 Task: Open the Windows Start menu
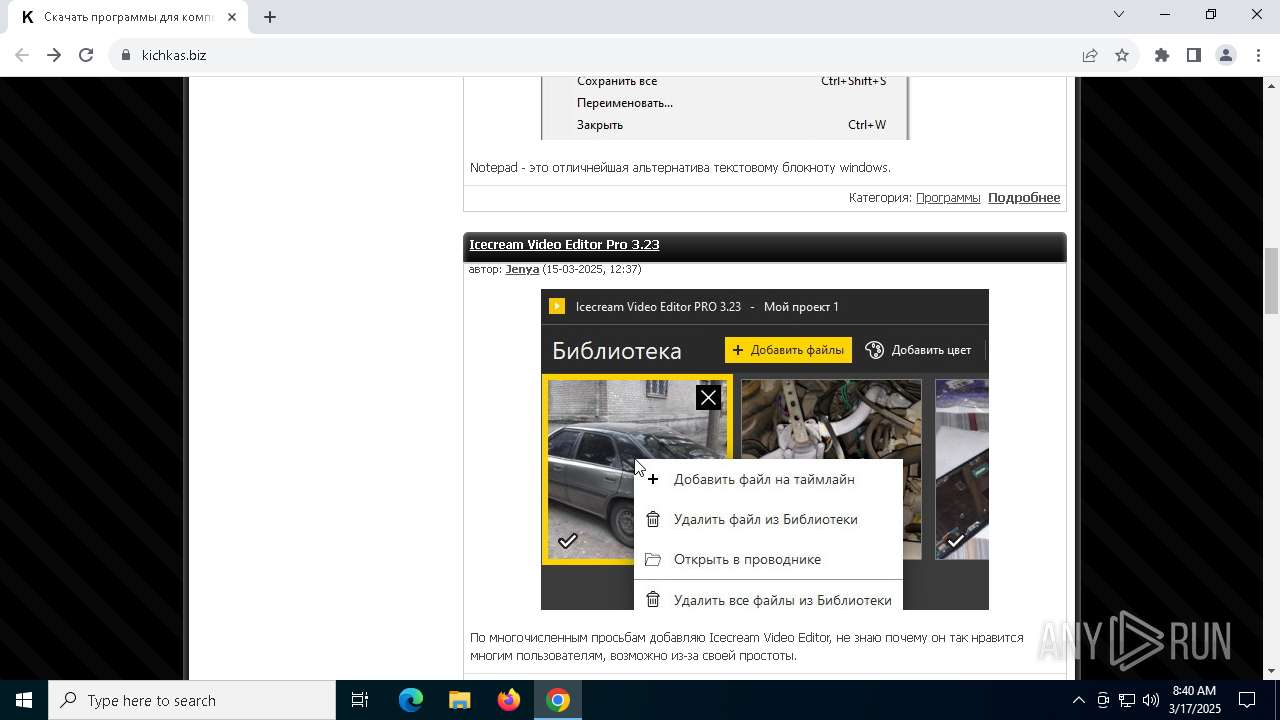coord(24,700)
